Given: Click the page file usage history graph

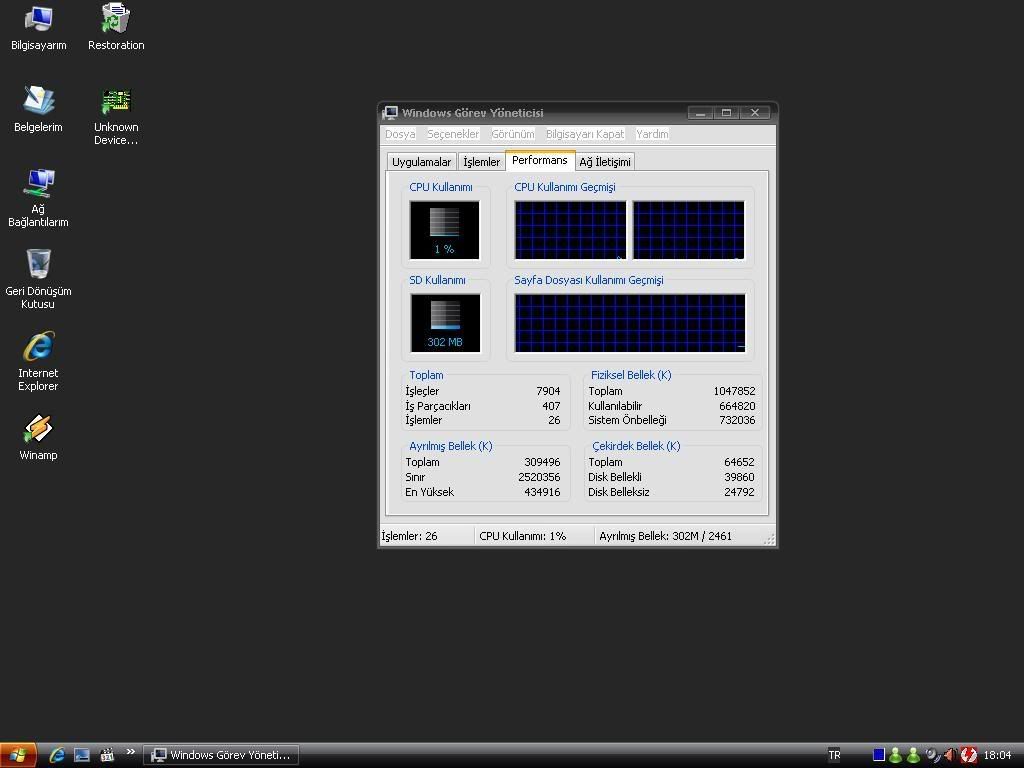Looking at the screenshot, I should [630, 323].
